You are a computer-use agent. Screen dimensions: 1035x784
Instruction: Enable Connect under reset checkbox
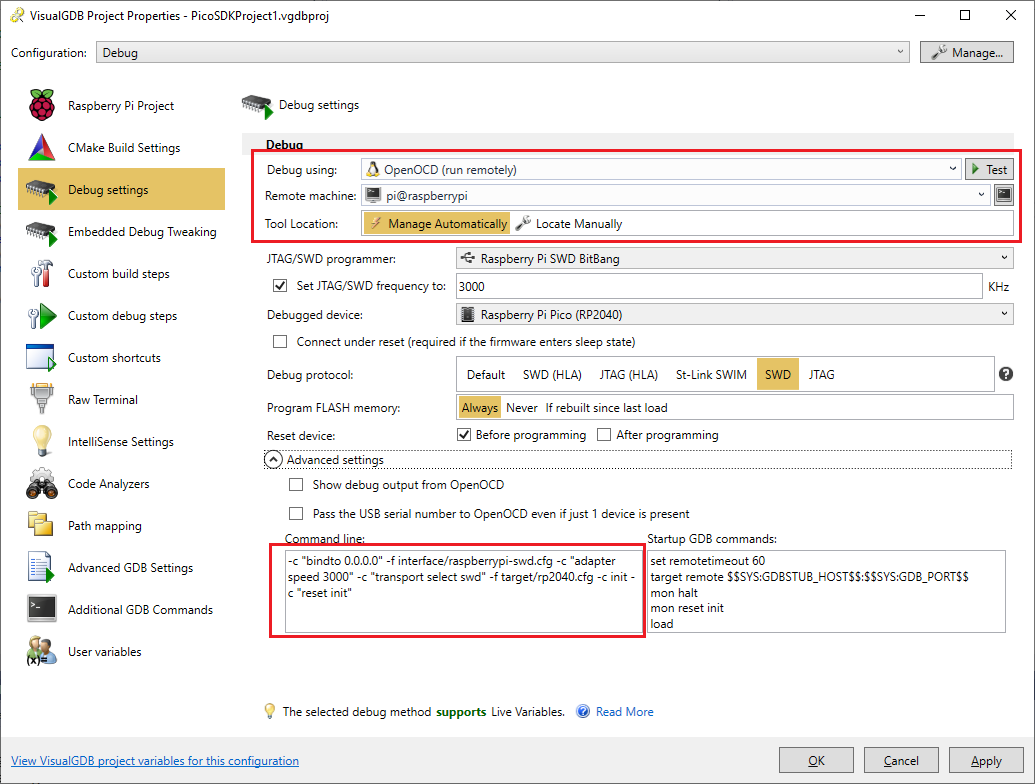(280, 342)
